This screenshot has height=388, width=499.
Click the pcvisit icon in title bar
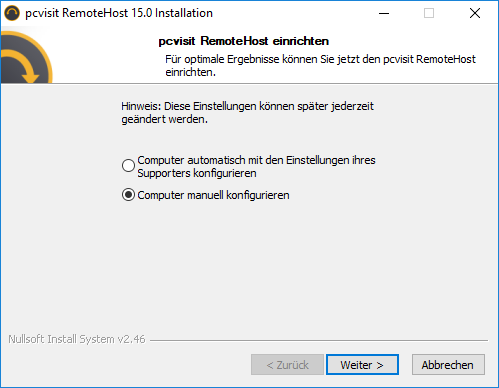pos(12,13)
